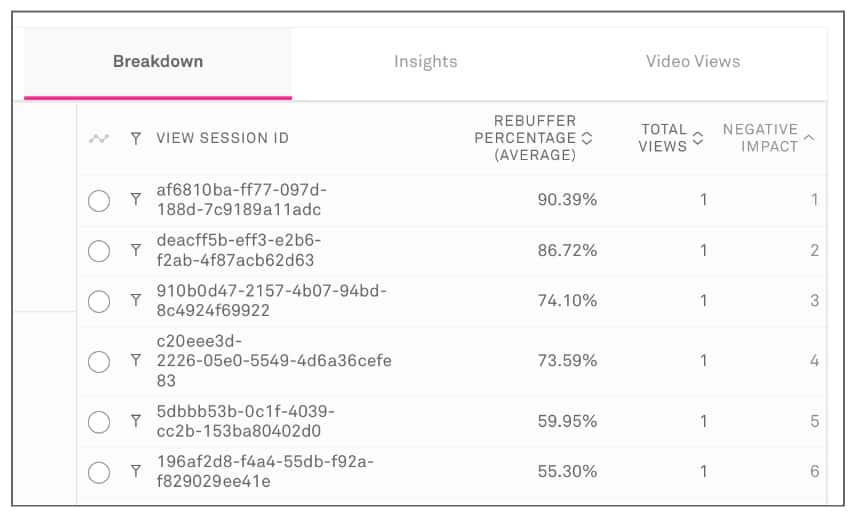Sort by Rebuffer Percentage (Average)
The image size is (856, 522).
point(587,139)
